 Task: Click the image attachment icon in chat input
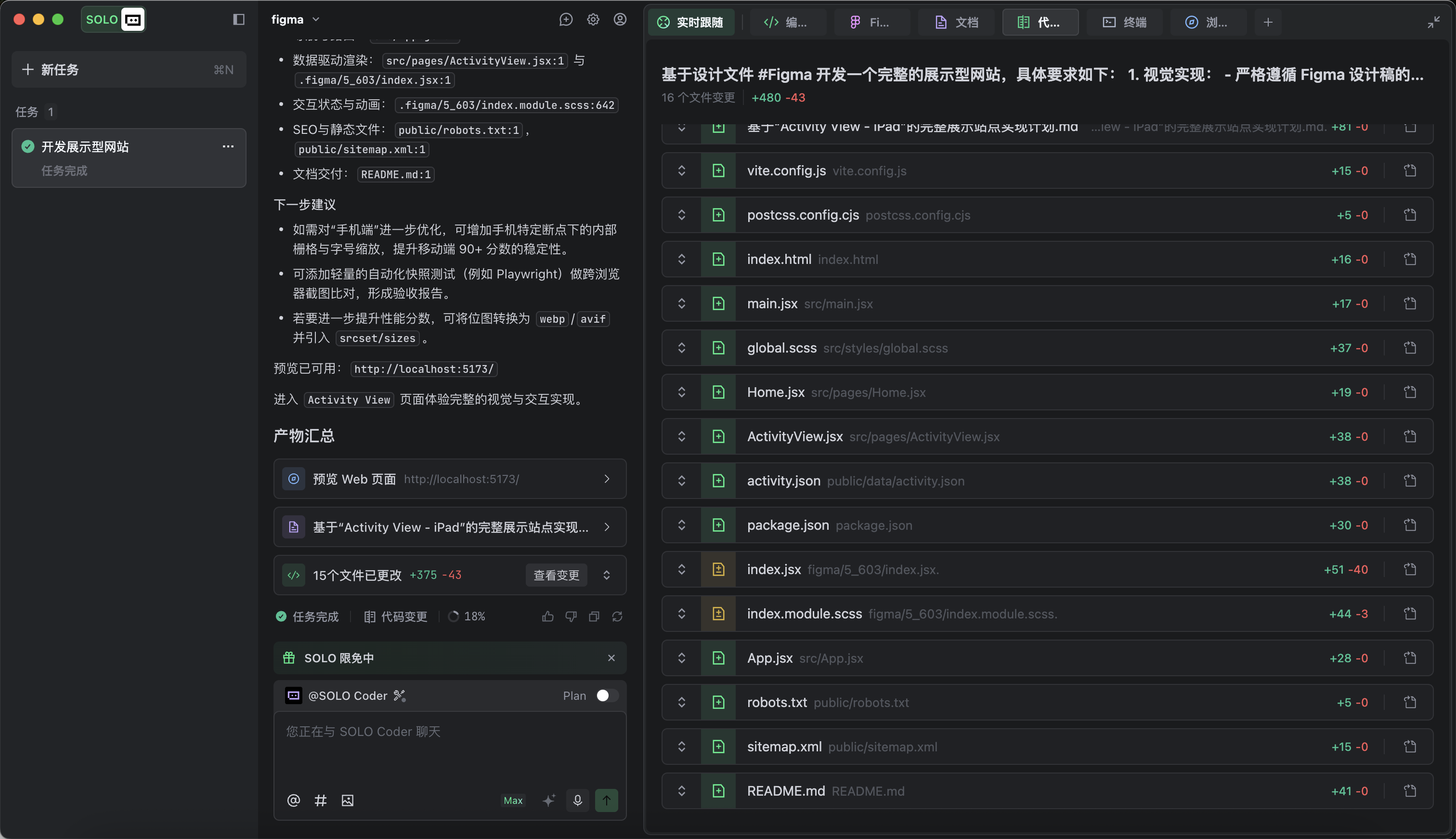tap(347, 800)
